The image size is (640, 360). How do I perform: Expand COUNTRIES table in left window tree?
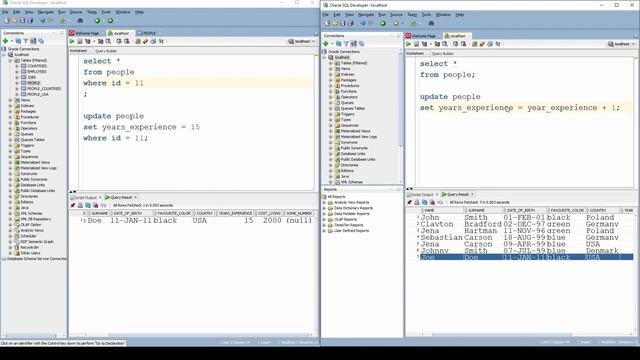17,66
